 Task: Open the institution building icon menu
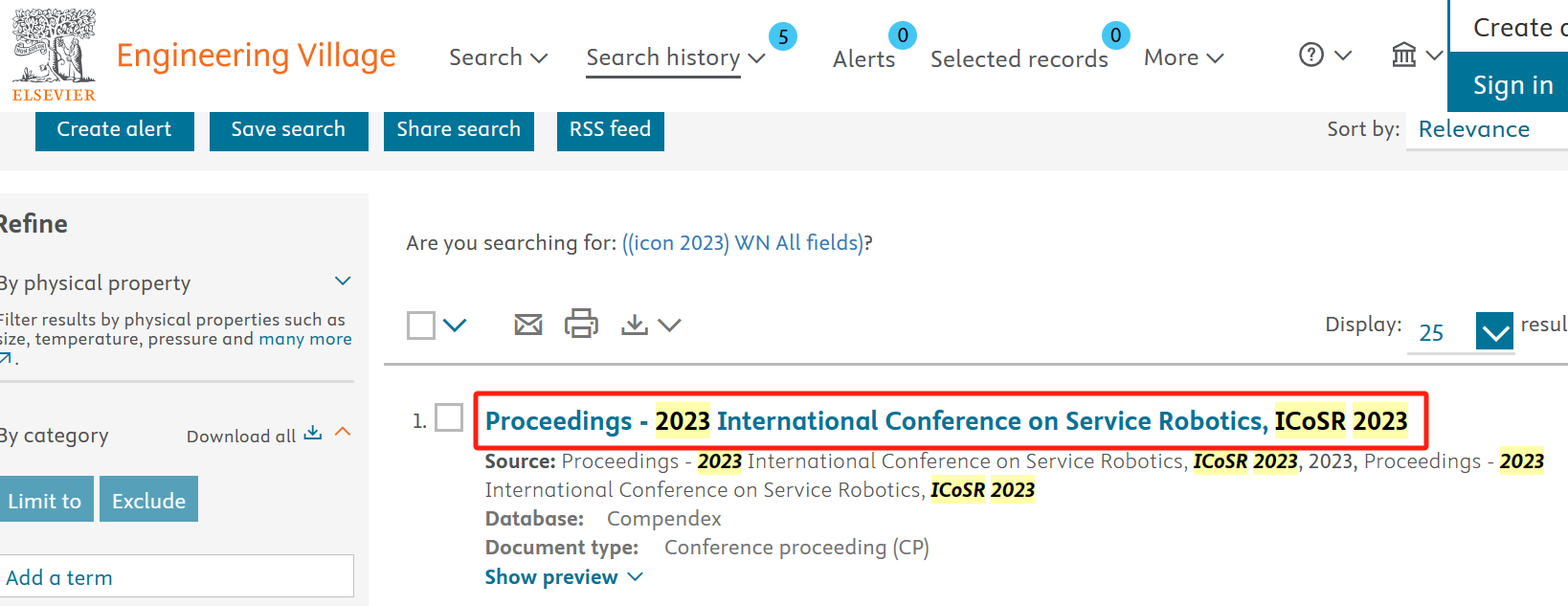coord(1404,55)
